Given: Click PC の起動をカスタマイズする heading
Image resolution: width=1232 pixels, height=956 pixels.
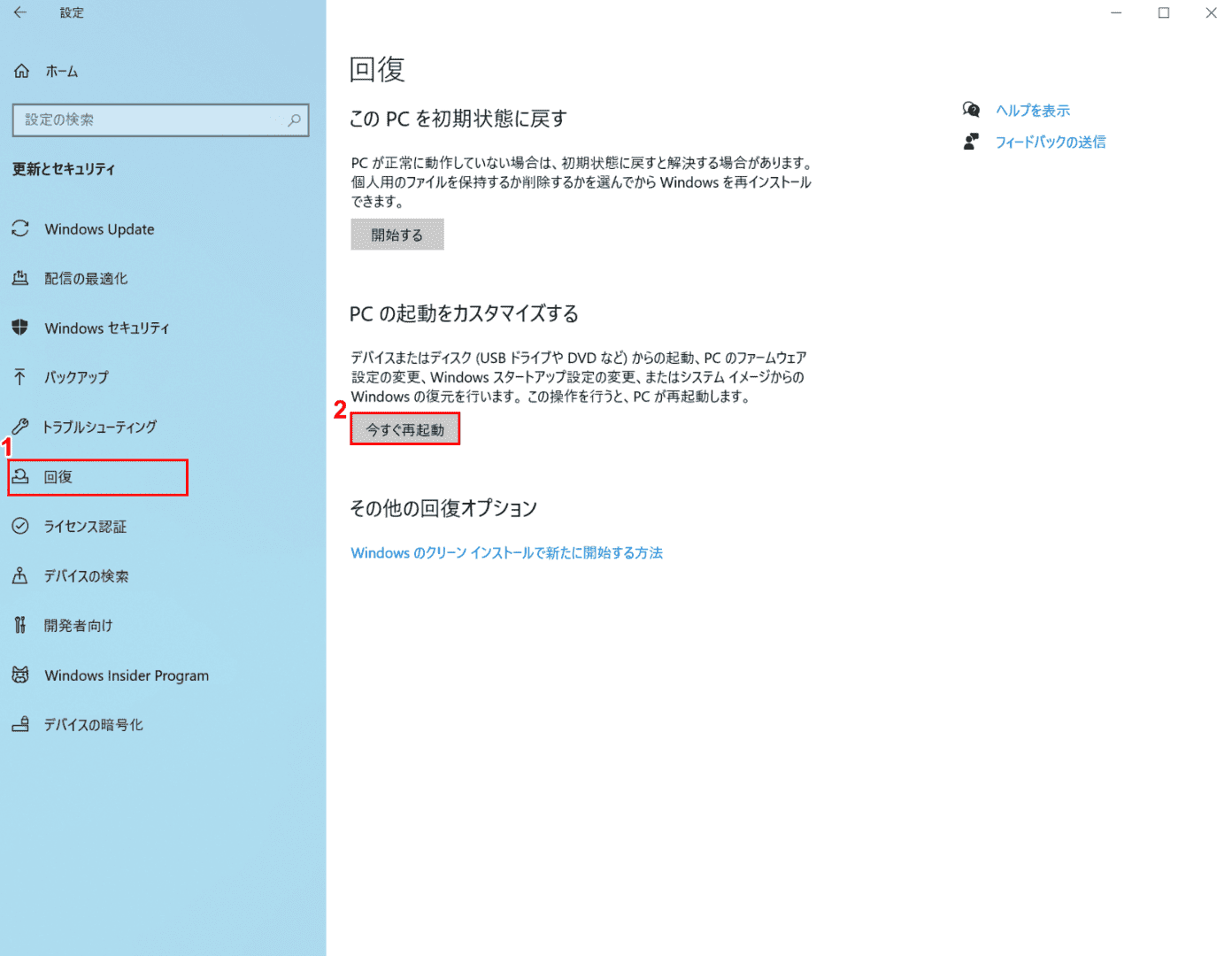Looking at the screenshot, I should click(x=464, y=313).
